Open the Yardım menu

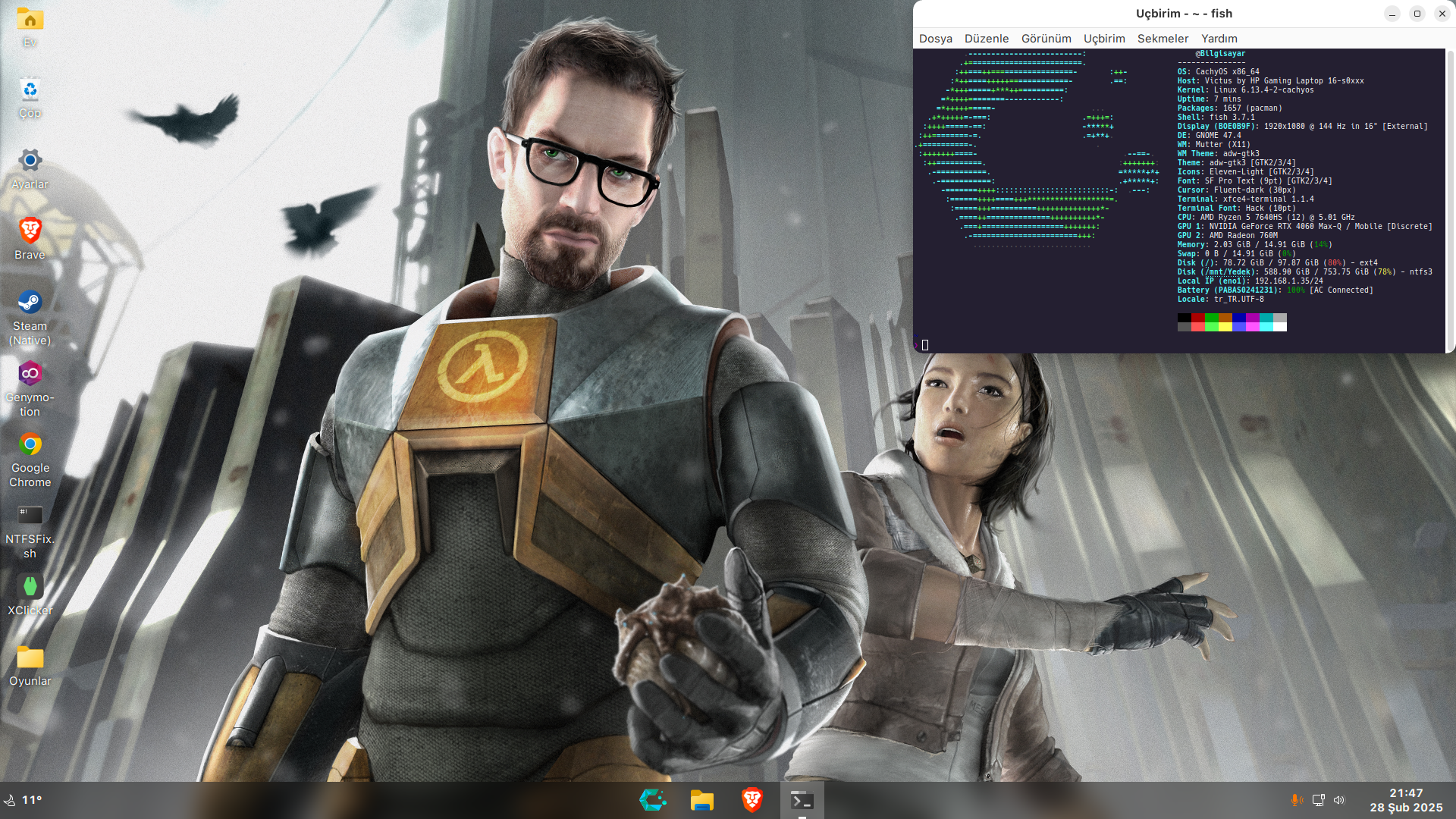(1219, 39)
